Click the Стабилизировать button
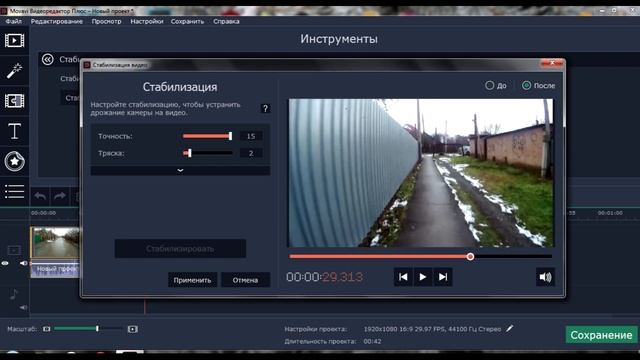The image size is (640, 360). [180, 249]
